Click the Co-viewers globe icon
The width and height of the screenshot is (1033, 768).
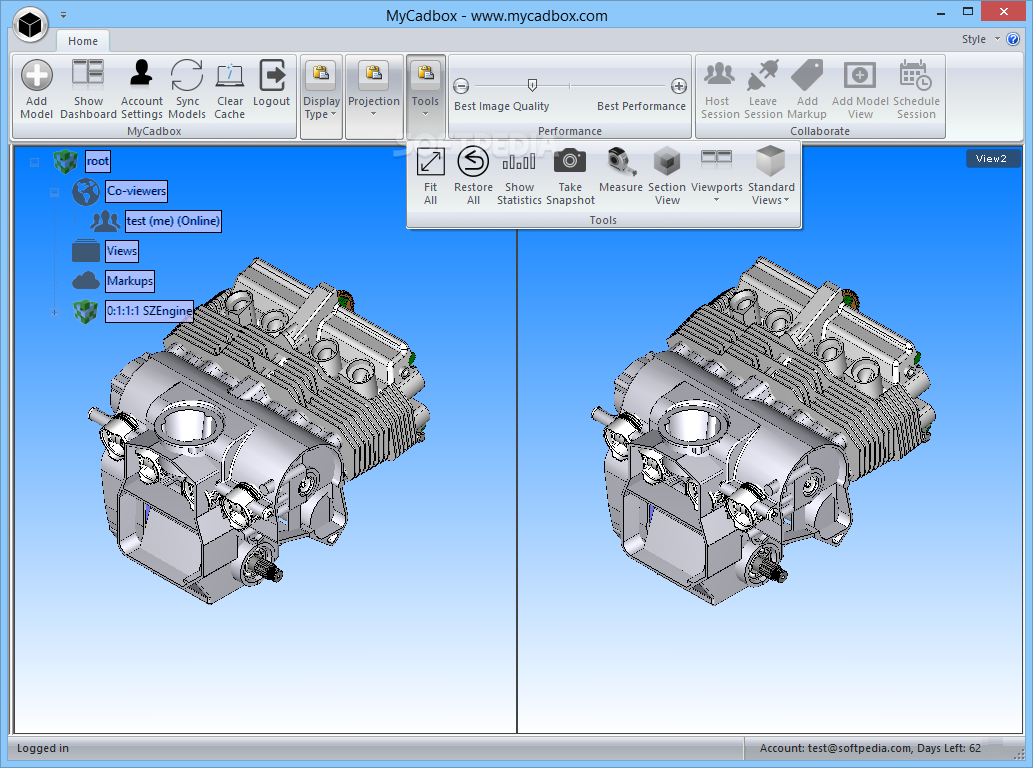pos(86,192)
